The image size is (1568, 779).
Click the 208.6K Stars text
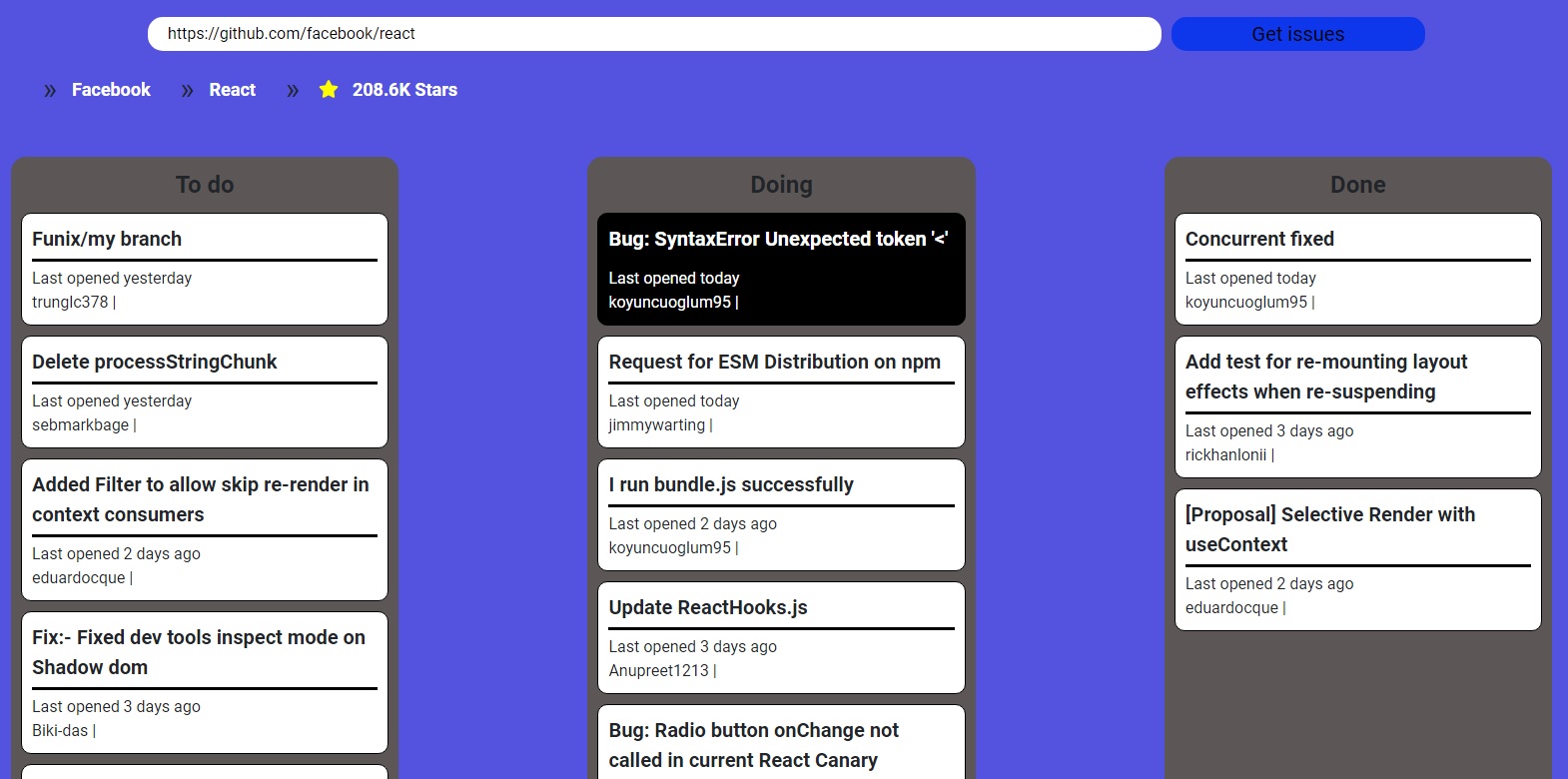tap(404, 90)
